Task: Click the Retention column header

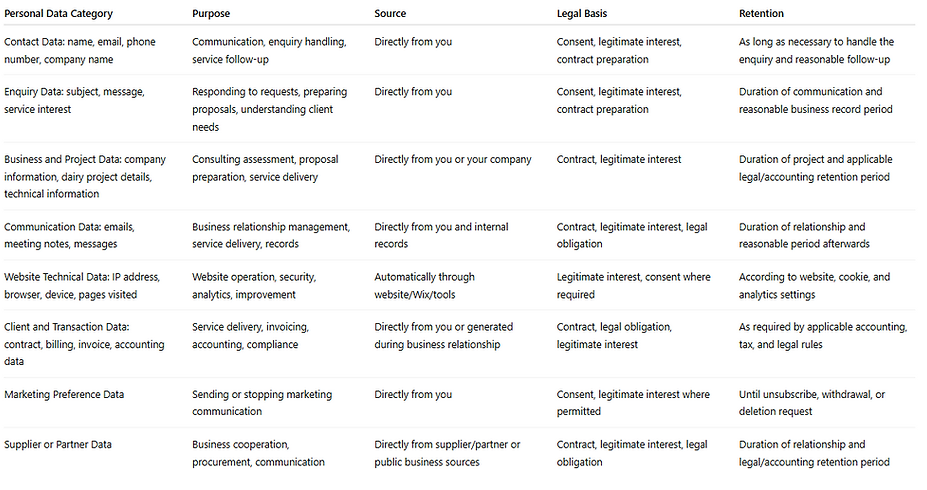Action: 761,14
